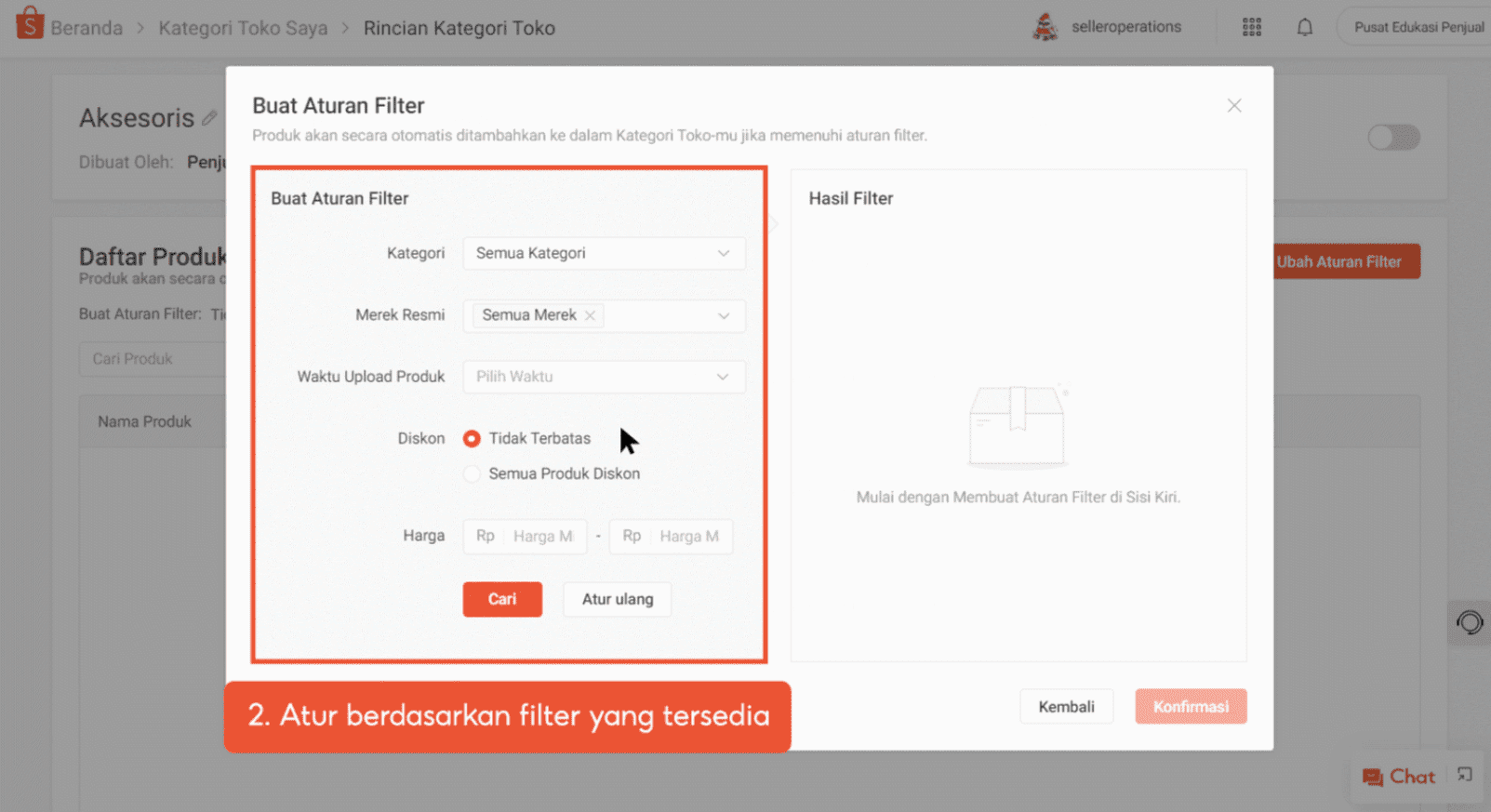Open Pusat Edukasi Penjual

1418,27
